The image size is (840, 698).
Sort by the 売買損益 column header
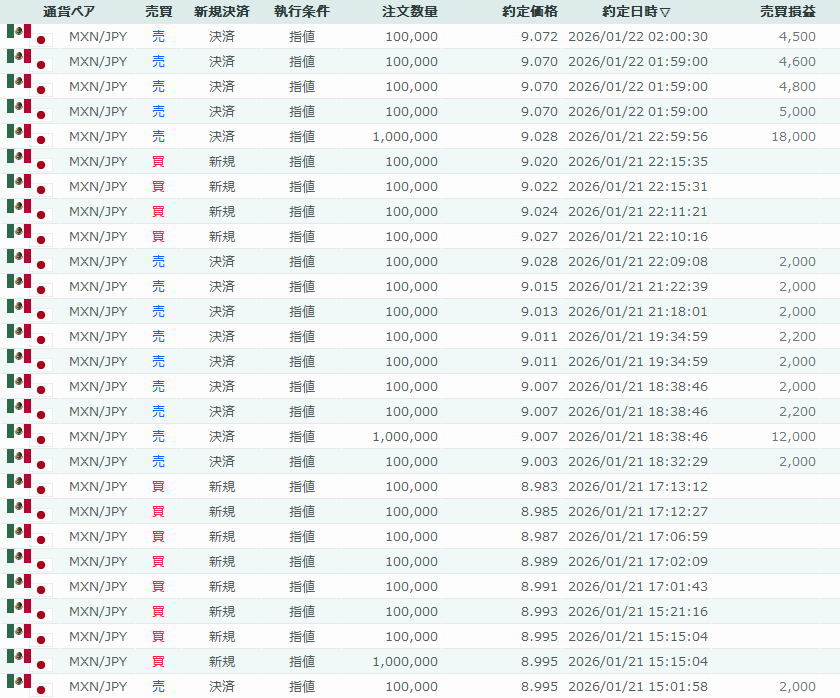pos(787,12)
